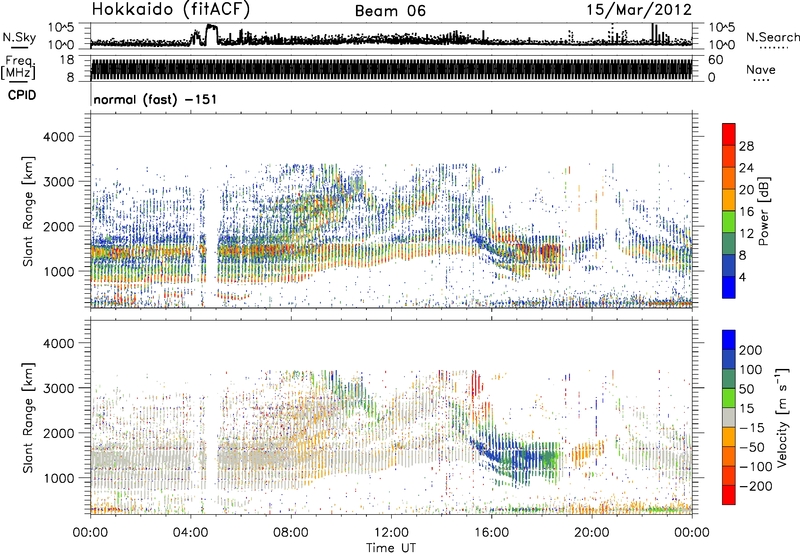
Task: Click the 3000 tick on the velocity panel
Action: point(58,388)
